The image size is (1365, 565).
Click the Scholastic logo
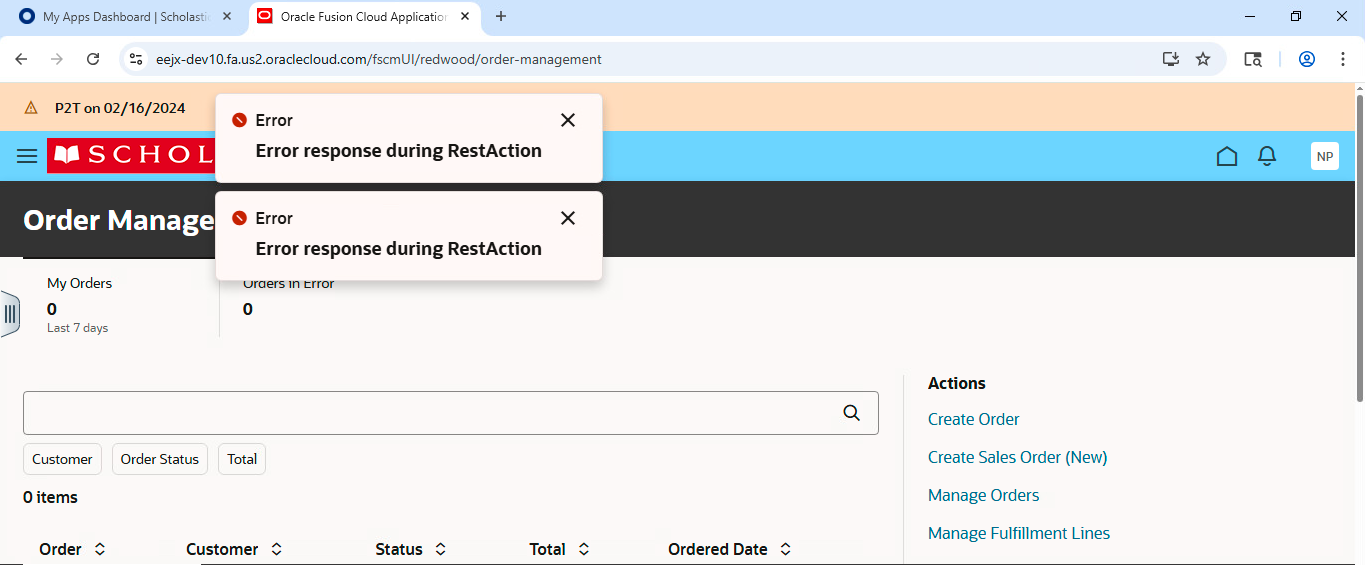pyautogui.click(x=131, y=155)
